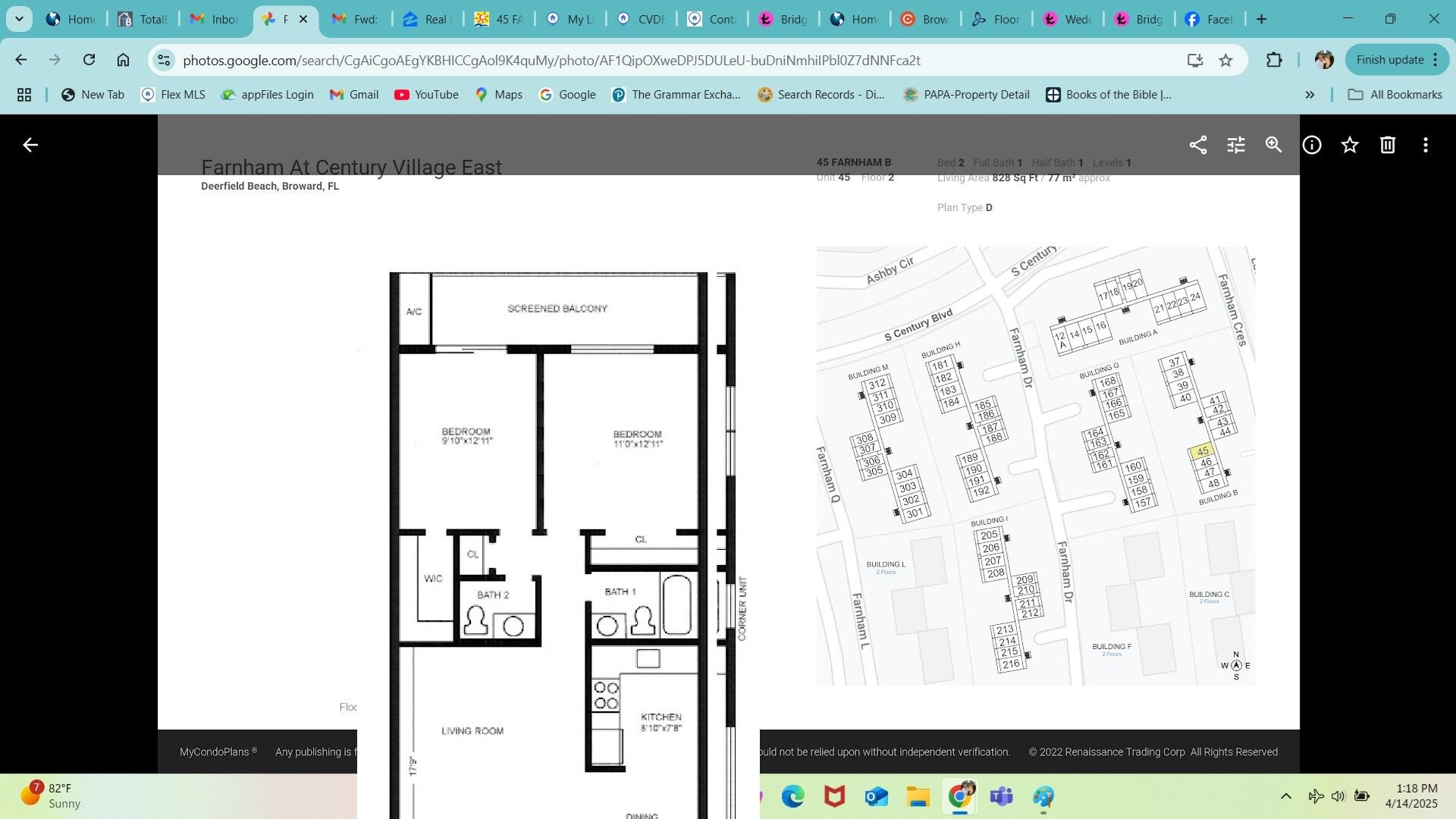The height and width of the screenshot is (819, 1456).
Task: Mark photo as favorite
Action: pos(1350,145)
